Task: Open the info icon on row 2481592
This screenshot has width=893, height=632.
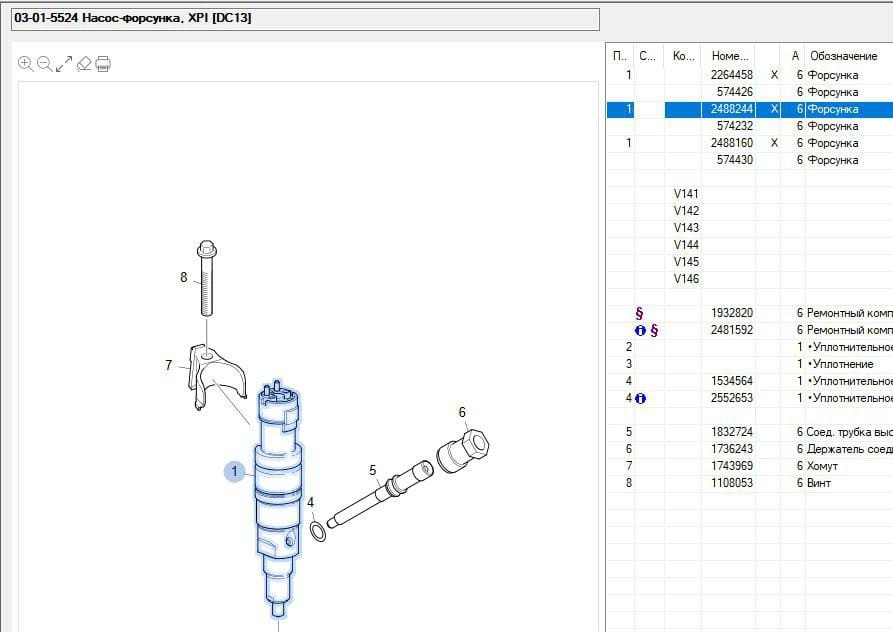Action: (x=640, y=330)
